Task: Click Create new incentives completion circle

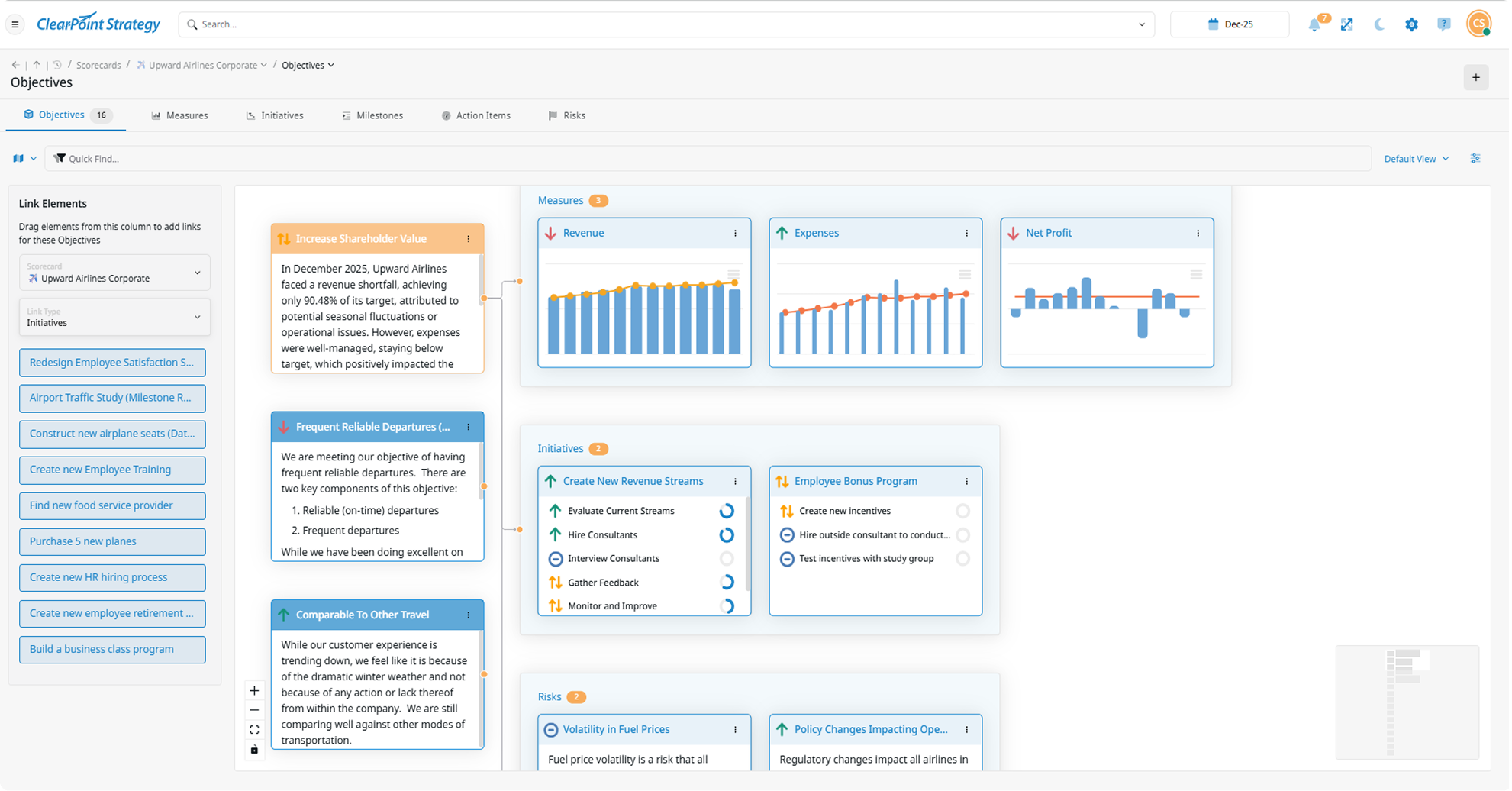Action: [964, 512]
